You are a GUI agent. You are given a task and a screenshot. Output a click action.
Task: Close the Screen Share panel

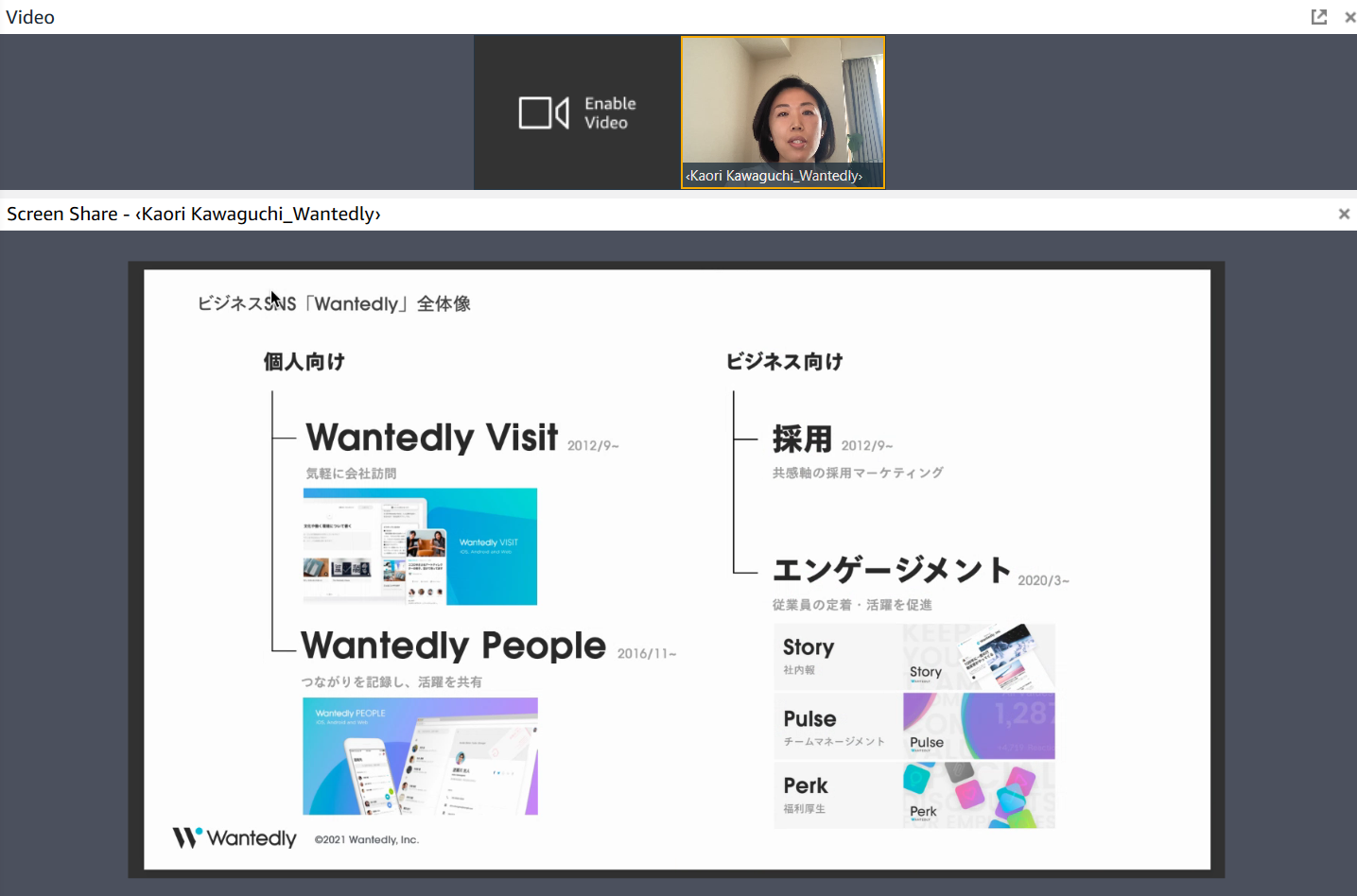[1344, 215]
